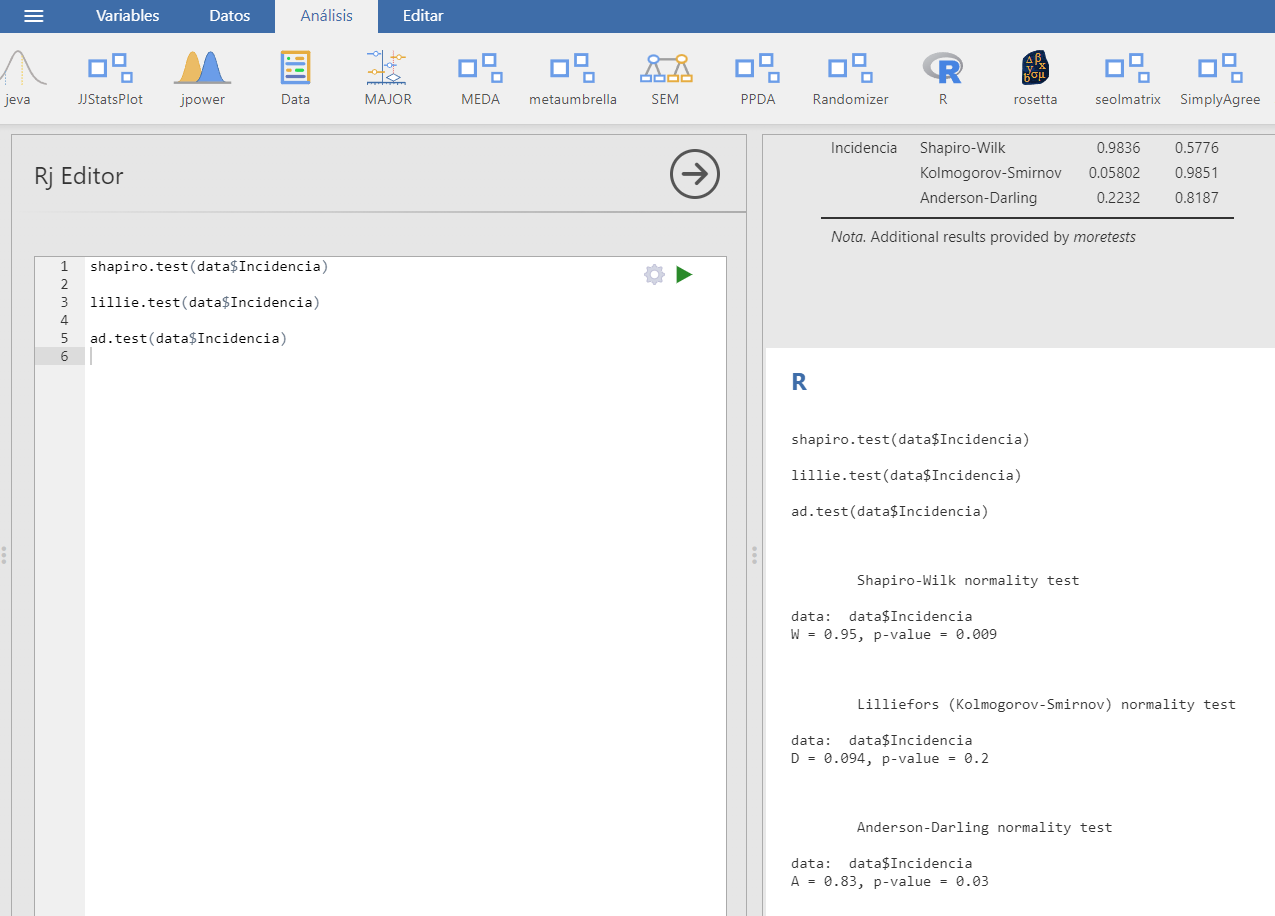Viewport: 1275px width, 916px height.
Task: Run the R code with green play button
Action: click(x=684, y=275)
